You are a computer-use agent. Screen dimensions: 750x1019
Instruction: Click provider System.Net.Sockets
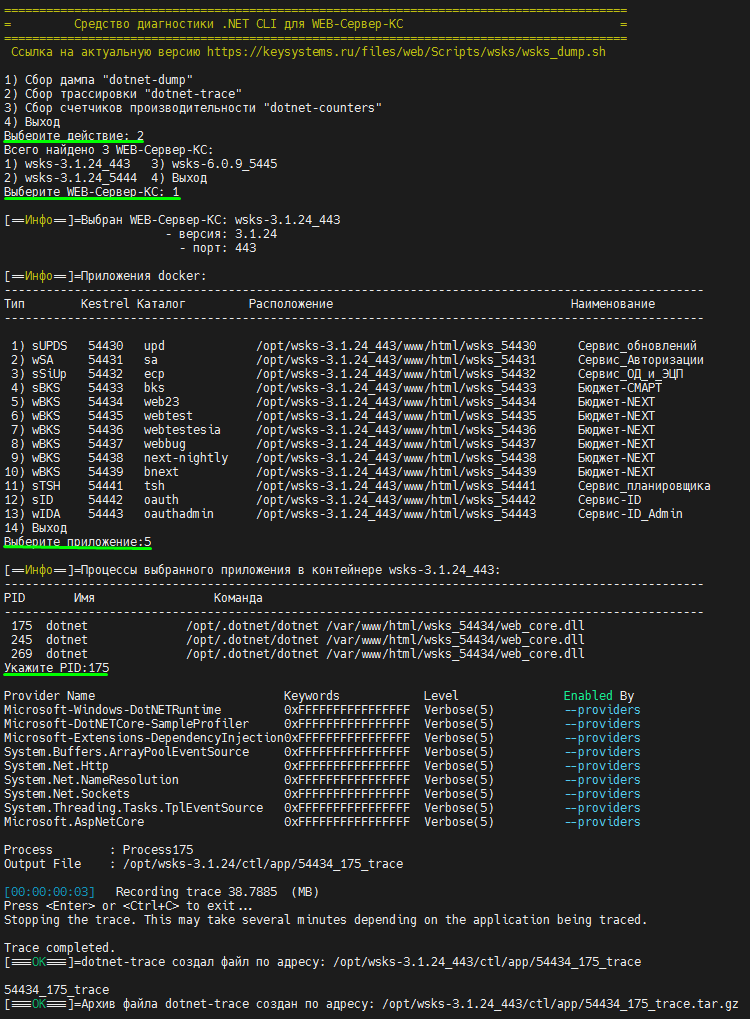[67, 794]
